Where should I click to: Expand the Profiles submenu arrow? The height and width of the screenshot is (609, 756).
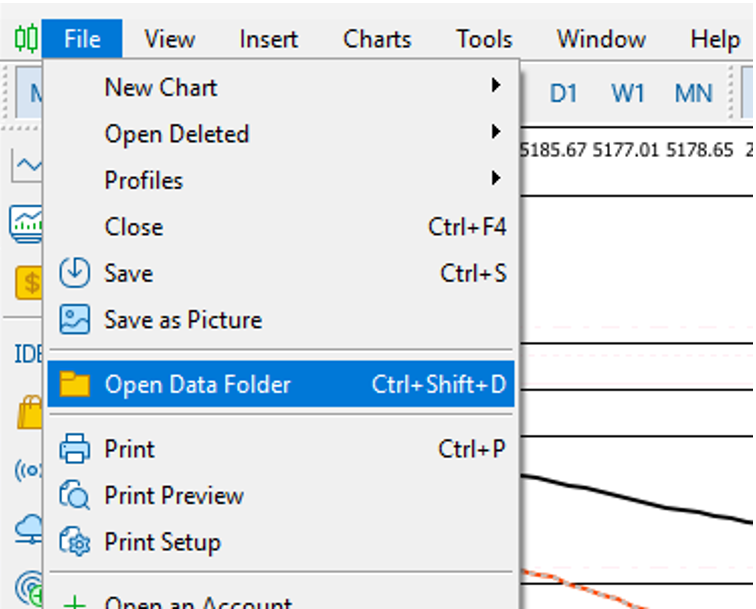coord(495,178)
